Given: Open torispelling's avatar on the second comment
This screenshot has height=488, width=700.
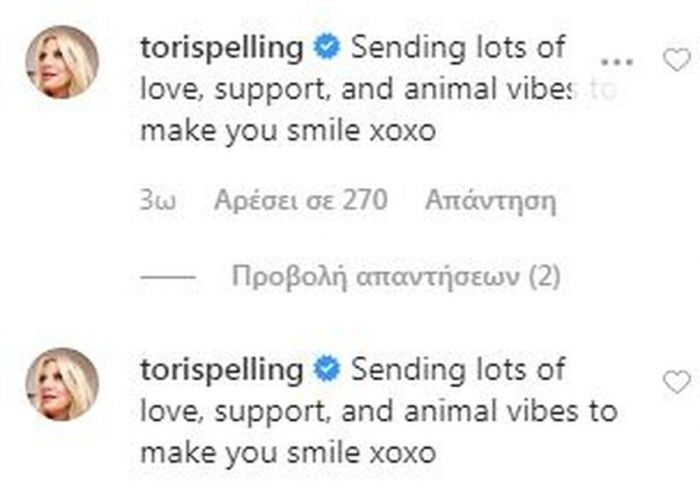Looking at the screenshot, I should (x=62, y=384).
